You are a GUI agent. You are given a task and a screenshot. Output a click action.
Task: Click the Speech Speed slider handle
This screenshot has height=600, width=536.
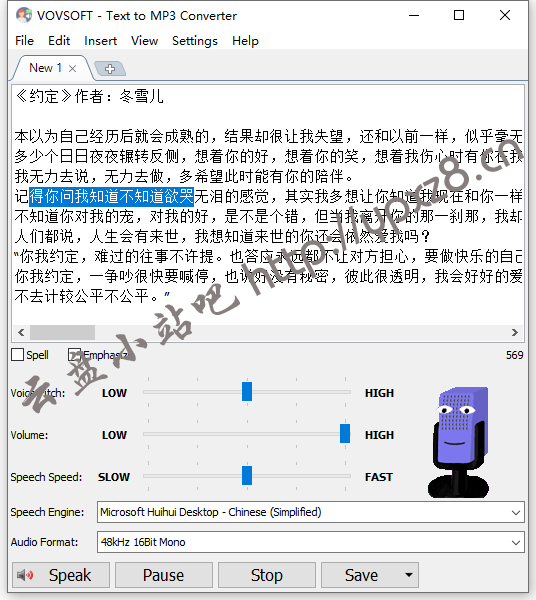(x=247, y=476)
